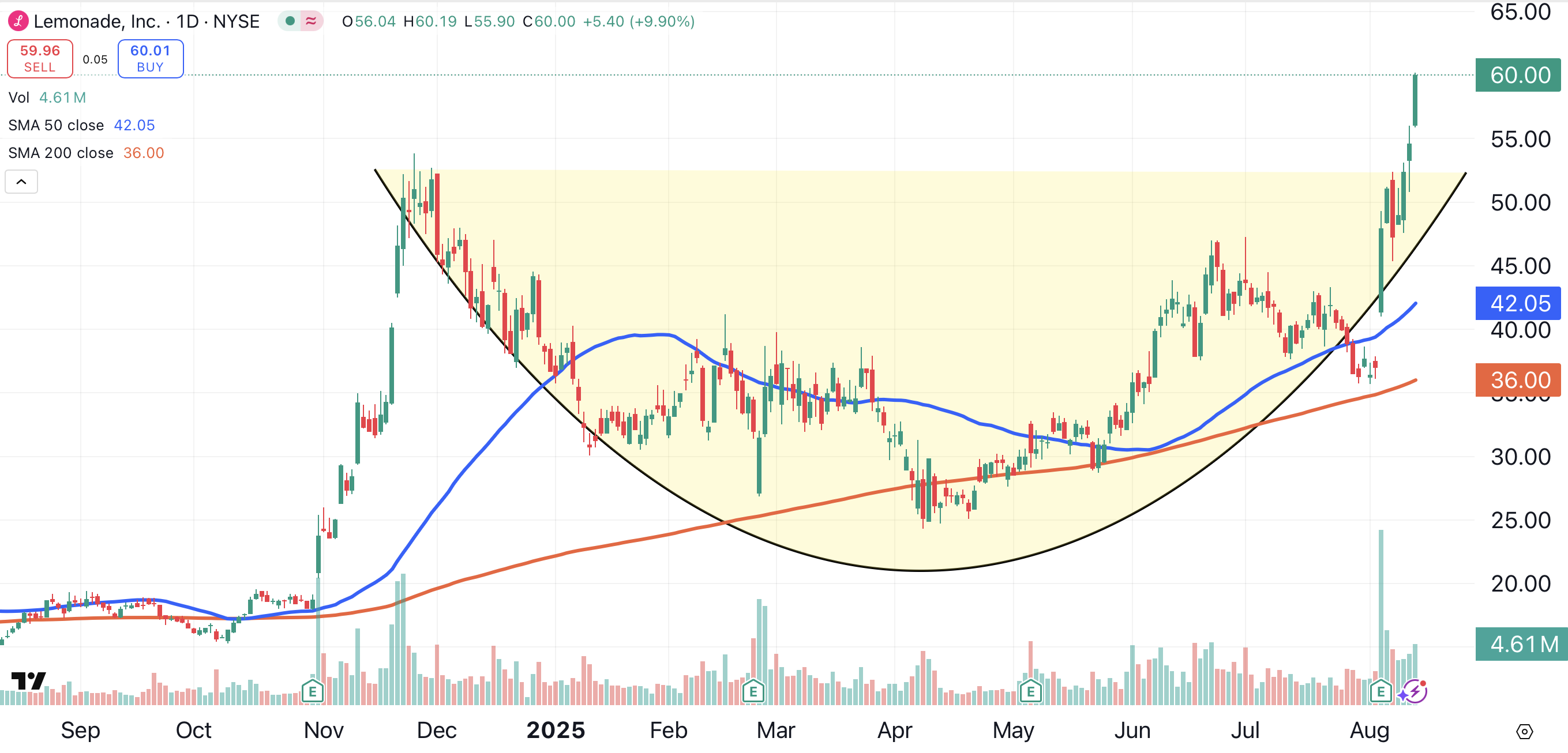Open chart settings gear in corner
The width and height of the screenshot is (1568, 753).
1524,731
